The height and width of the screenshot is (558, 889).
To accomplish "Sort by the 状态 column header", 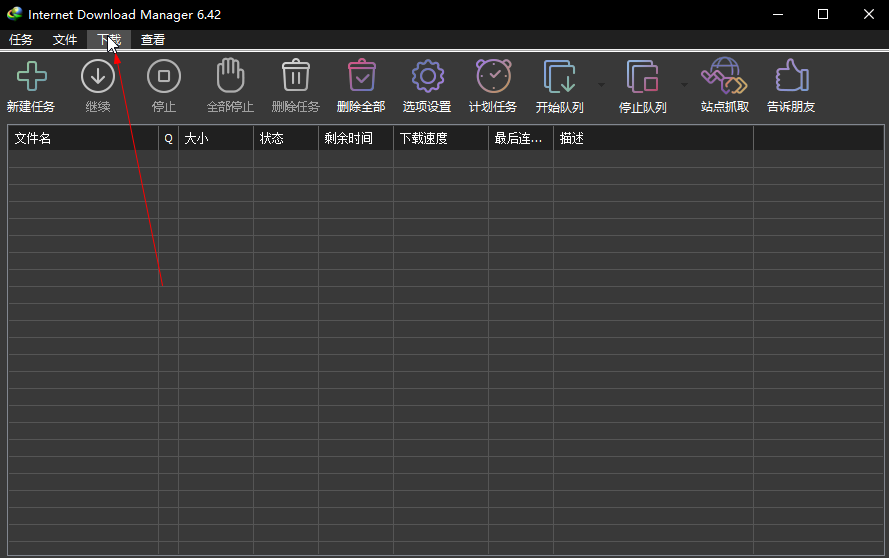I will (x=286, y=138).
